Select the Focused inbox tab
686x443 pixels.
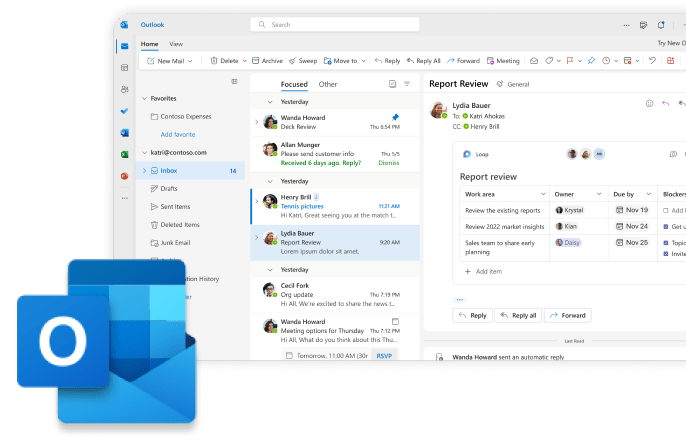click(294, 84)
